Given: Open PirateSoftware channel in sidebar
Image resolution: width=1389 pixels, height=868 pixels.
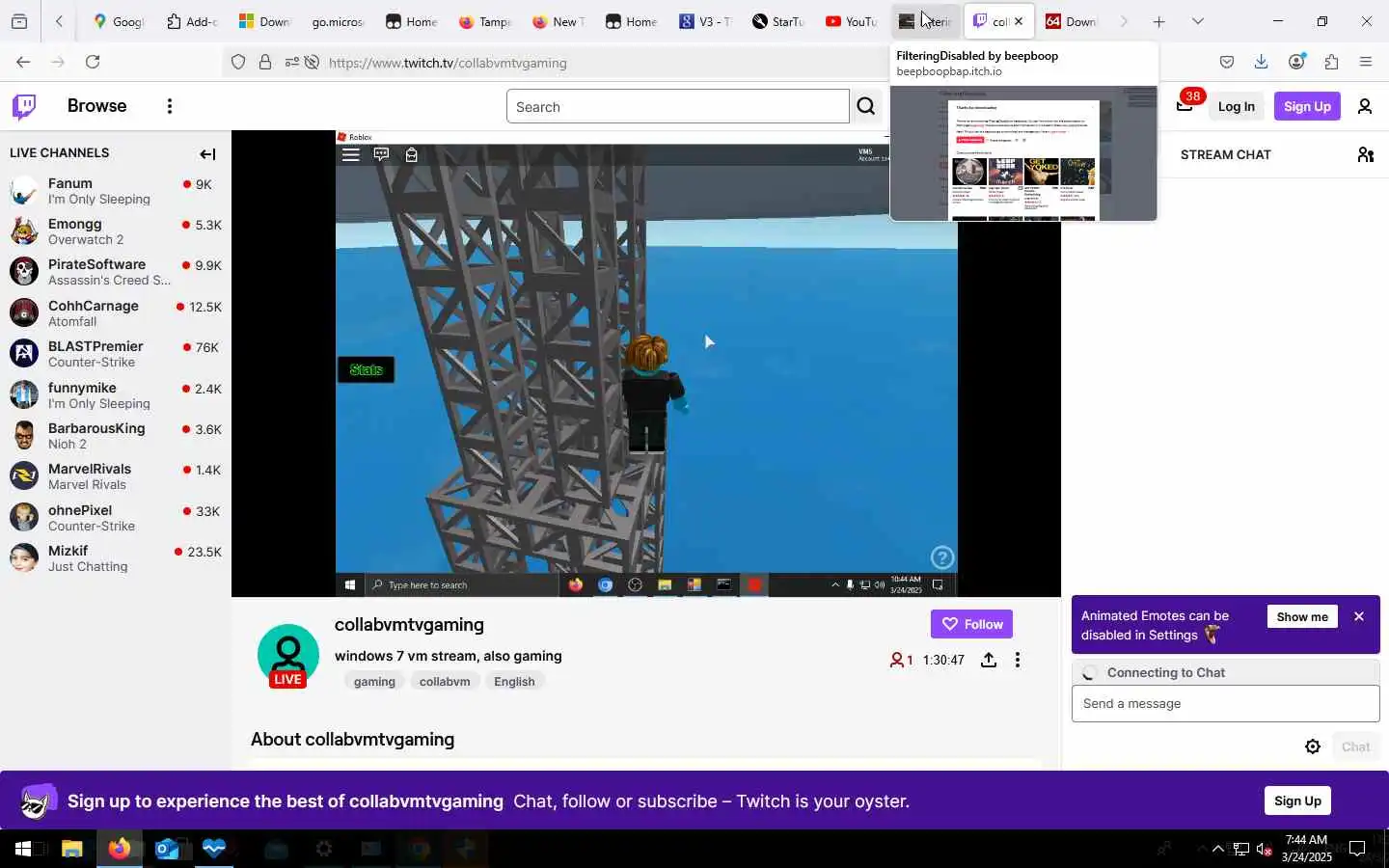Looking at the screenshot, I should 116,272.
